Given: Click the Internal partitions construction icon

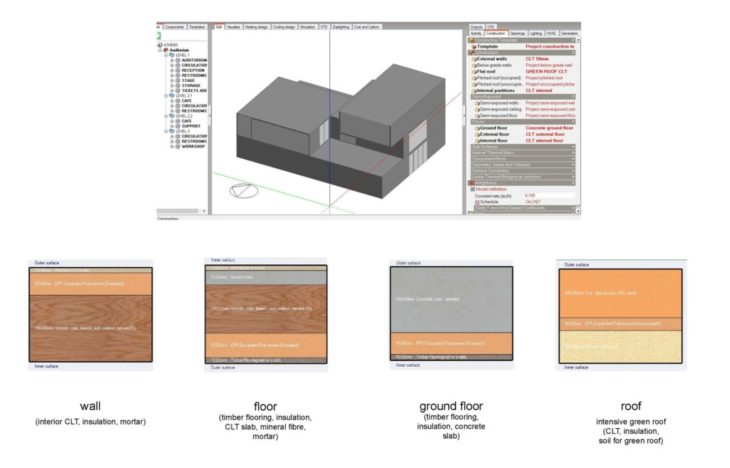Looking at the screenshot, I should coord(473,90).
